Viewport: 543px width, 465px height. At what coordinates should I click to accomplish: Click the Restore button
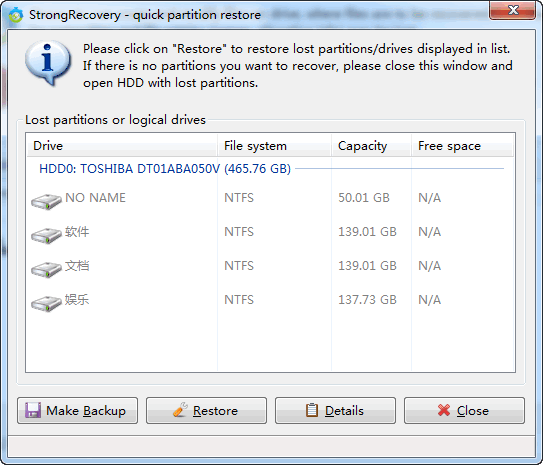click(206, 410)
